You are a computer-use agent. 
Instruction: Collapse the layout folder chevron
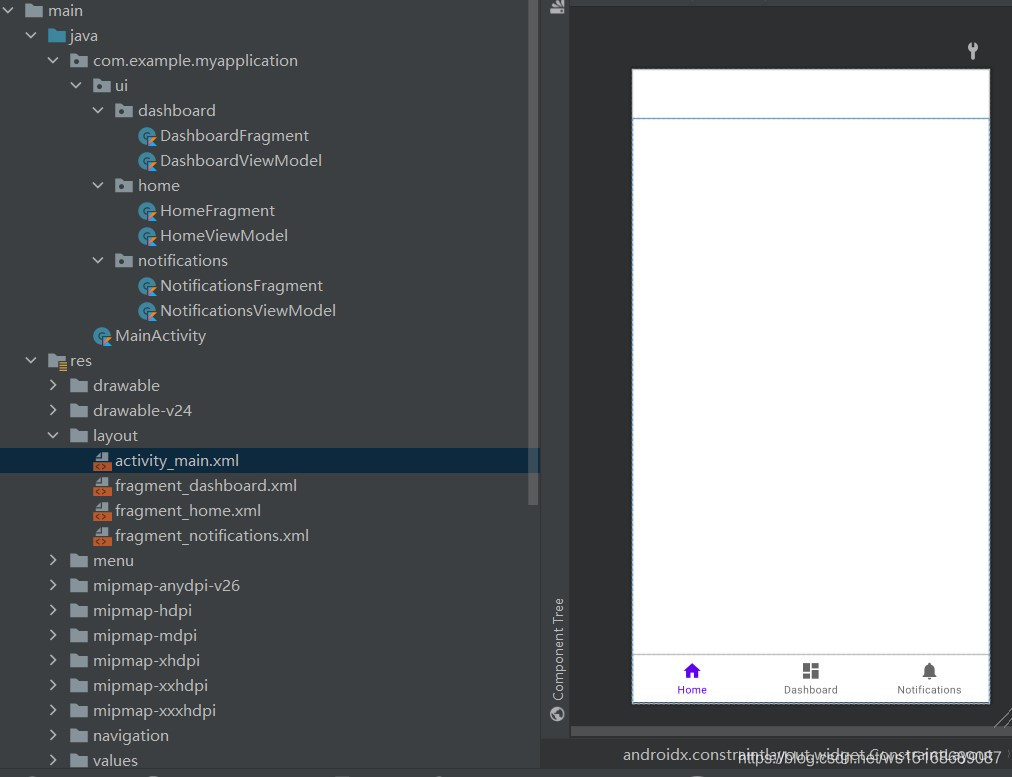(x=54, y=436)
